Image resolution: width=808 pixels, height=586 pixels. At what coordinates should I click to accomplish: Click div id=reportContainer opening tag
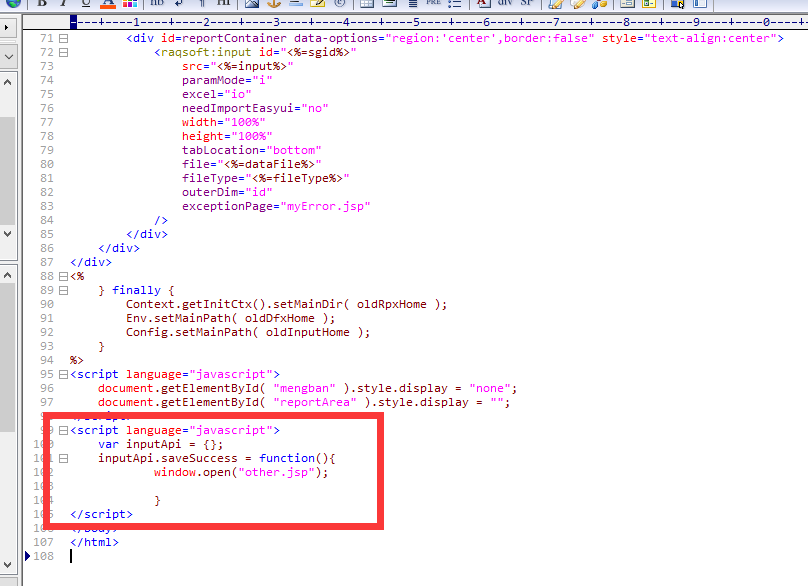(455, 38)
